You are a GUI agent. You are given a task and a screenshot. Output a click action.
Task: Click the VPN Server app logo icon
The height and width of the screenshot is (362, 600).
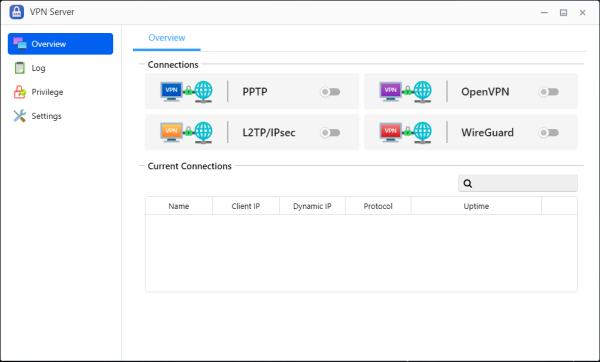click(x=16, y=12)
